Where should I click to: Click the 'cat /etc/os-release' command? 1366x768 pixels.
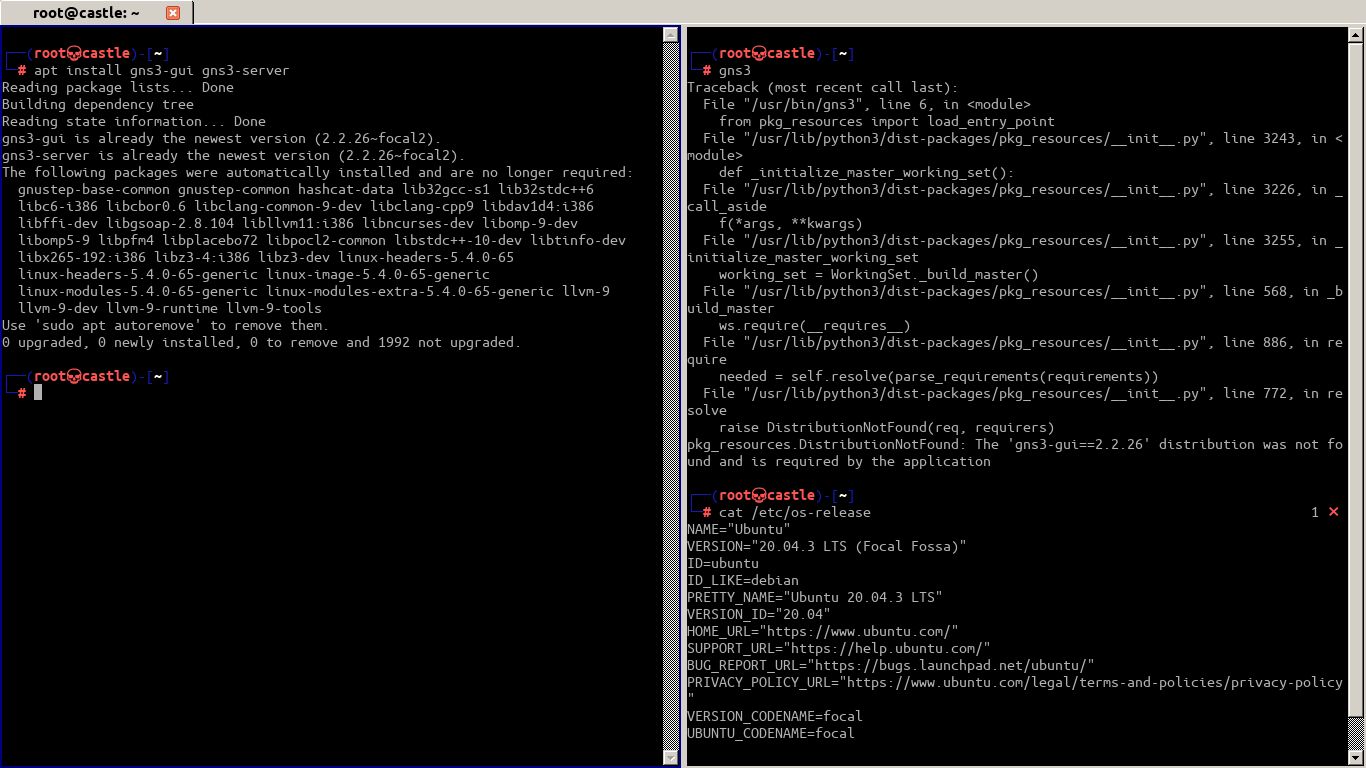[795, 512]
